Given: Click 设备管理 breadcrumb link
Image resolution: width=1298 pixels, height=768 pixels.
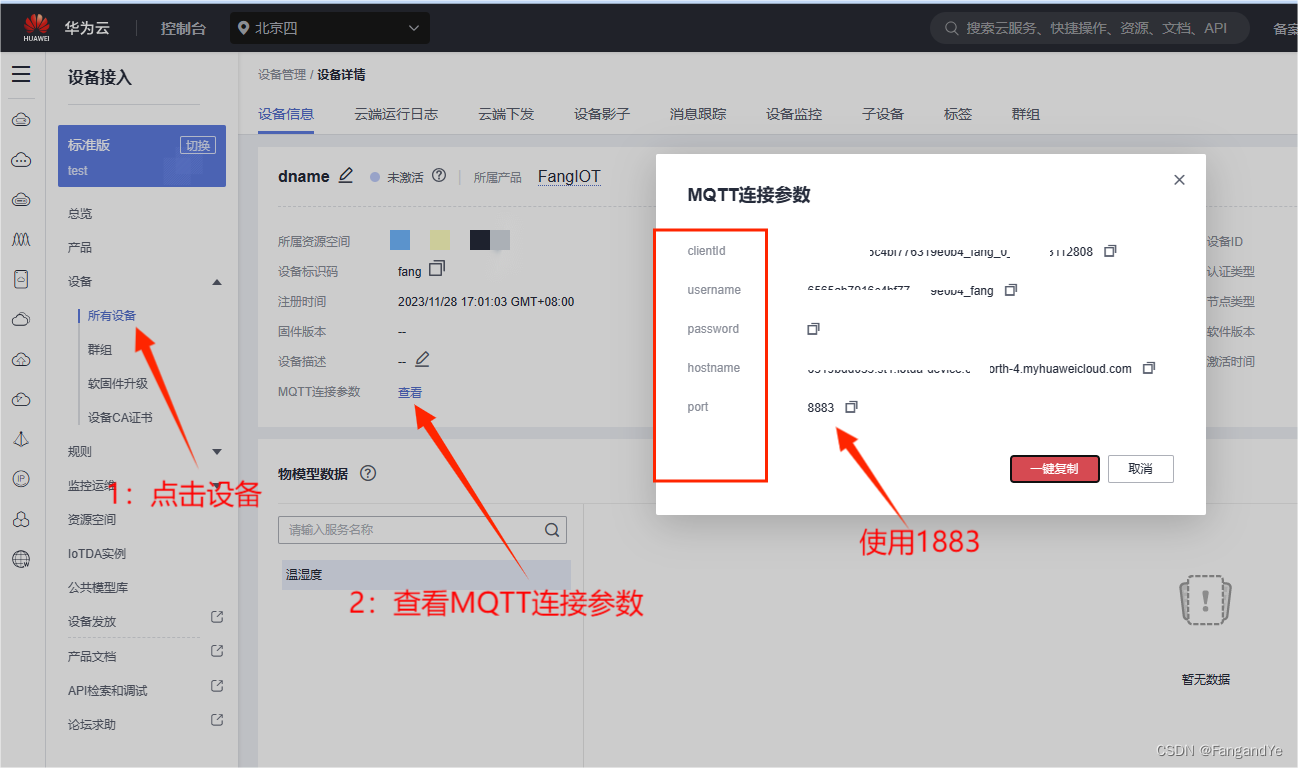Looking at the screenshot, I should coord(282,75).
